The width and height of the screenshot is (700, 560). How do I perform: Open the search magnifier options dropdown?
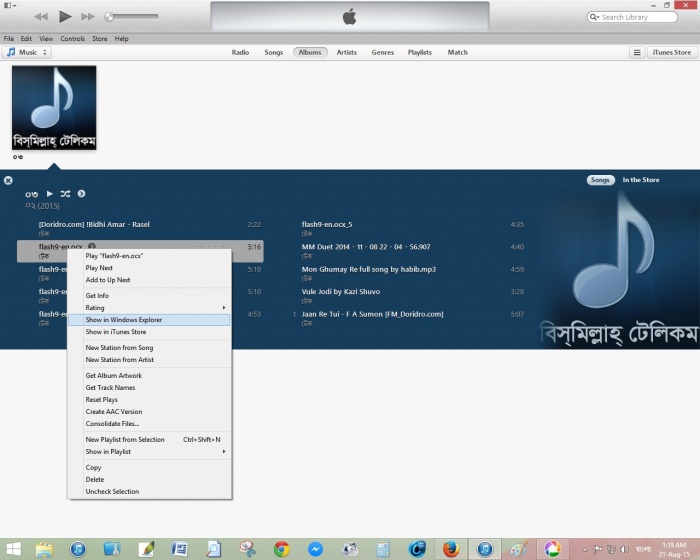[594, 17]
